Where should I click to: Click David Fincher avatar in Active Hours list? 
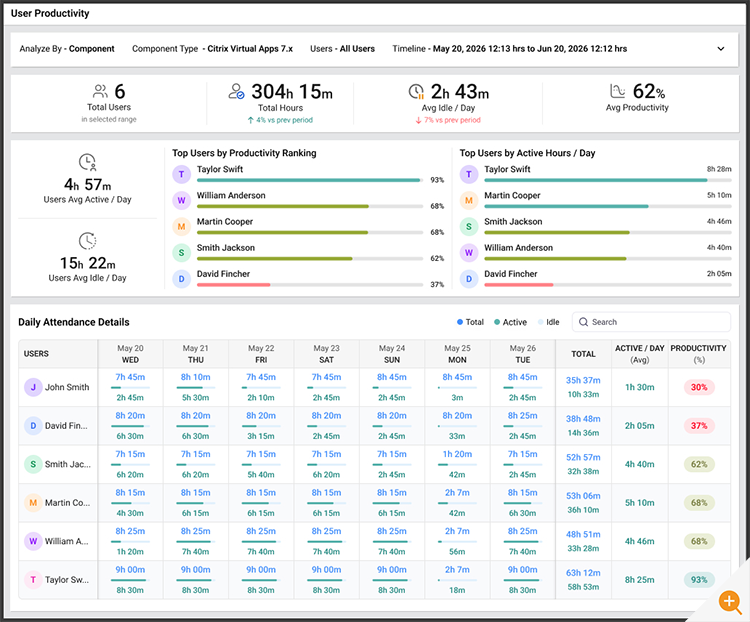coord(469,279)
